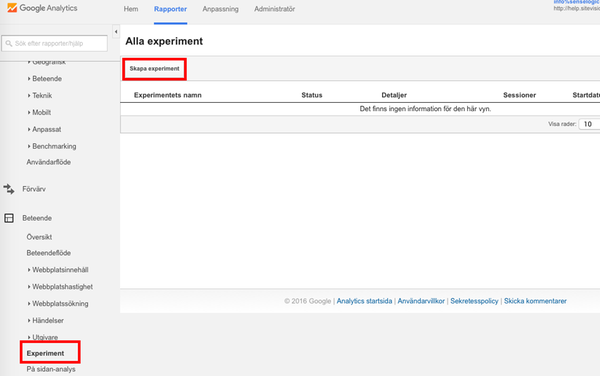Screen dimensions: 600x376
Task: Expand the Webbplatshastighet section
Action: [x=60, y=286]
